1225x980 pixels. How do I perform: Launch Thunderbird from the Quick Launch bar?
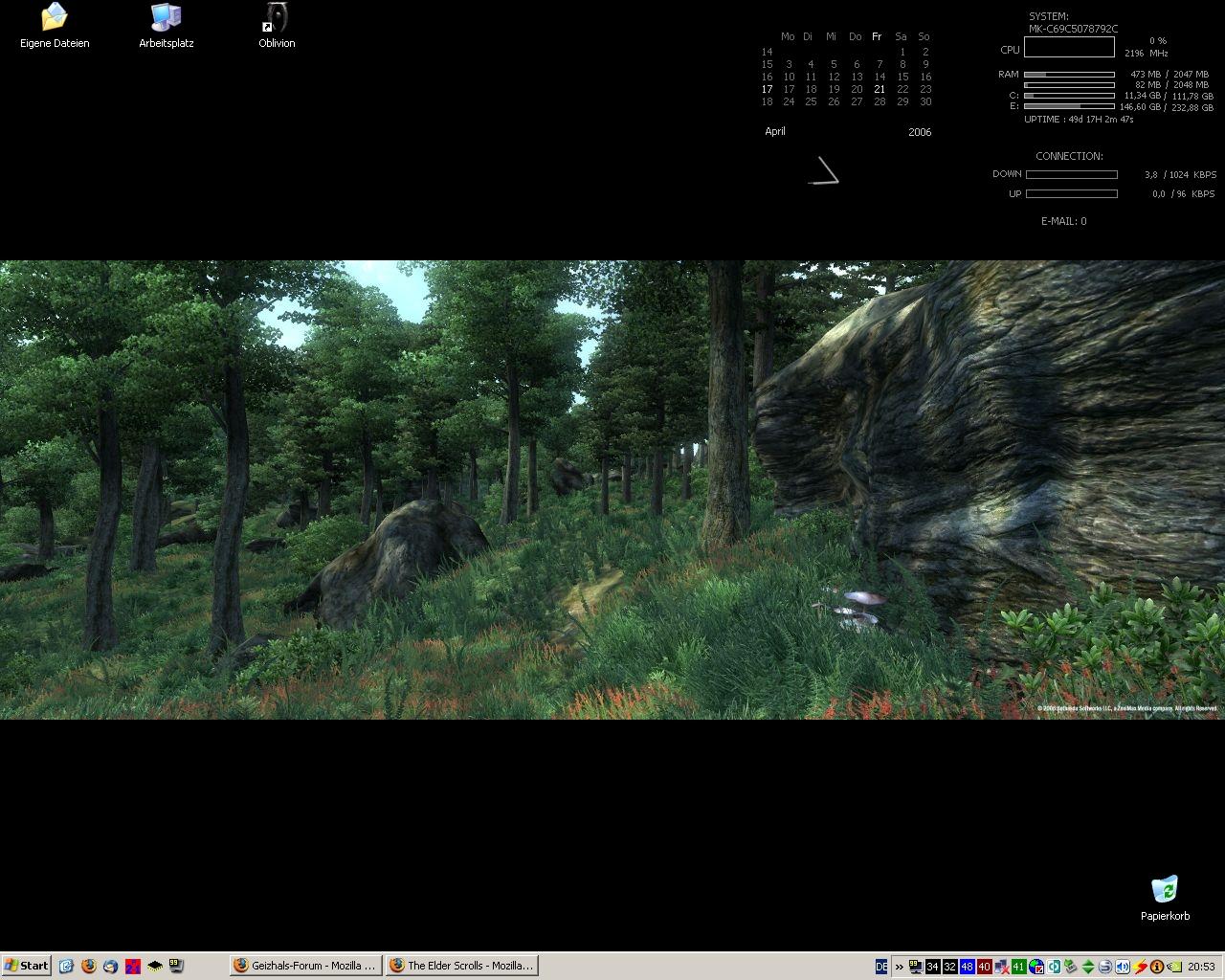point(111,967)
